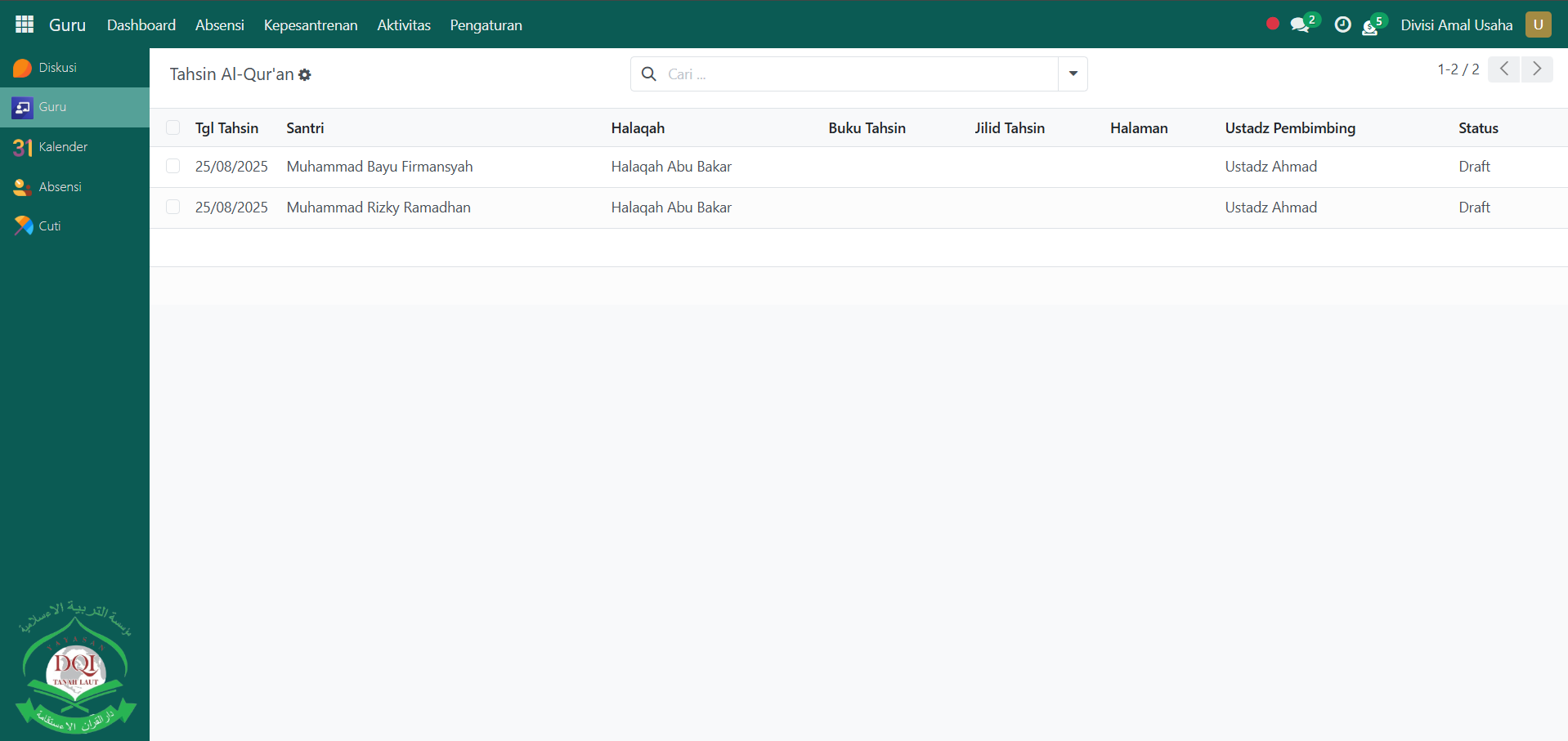
Task: Open the apps grid menu icon
Action: pyautogui.click(x=25, y=25)
